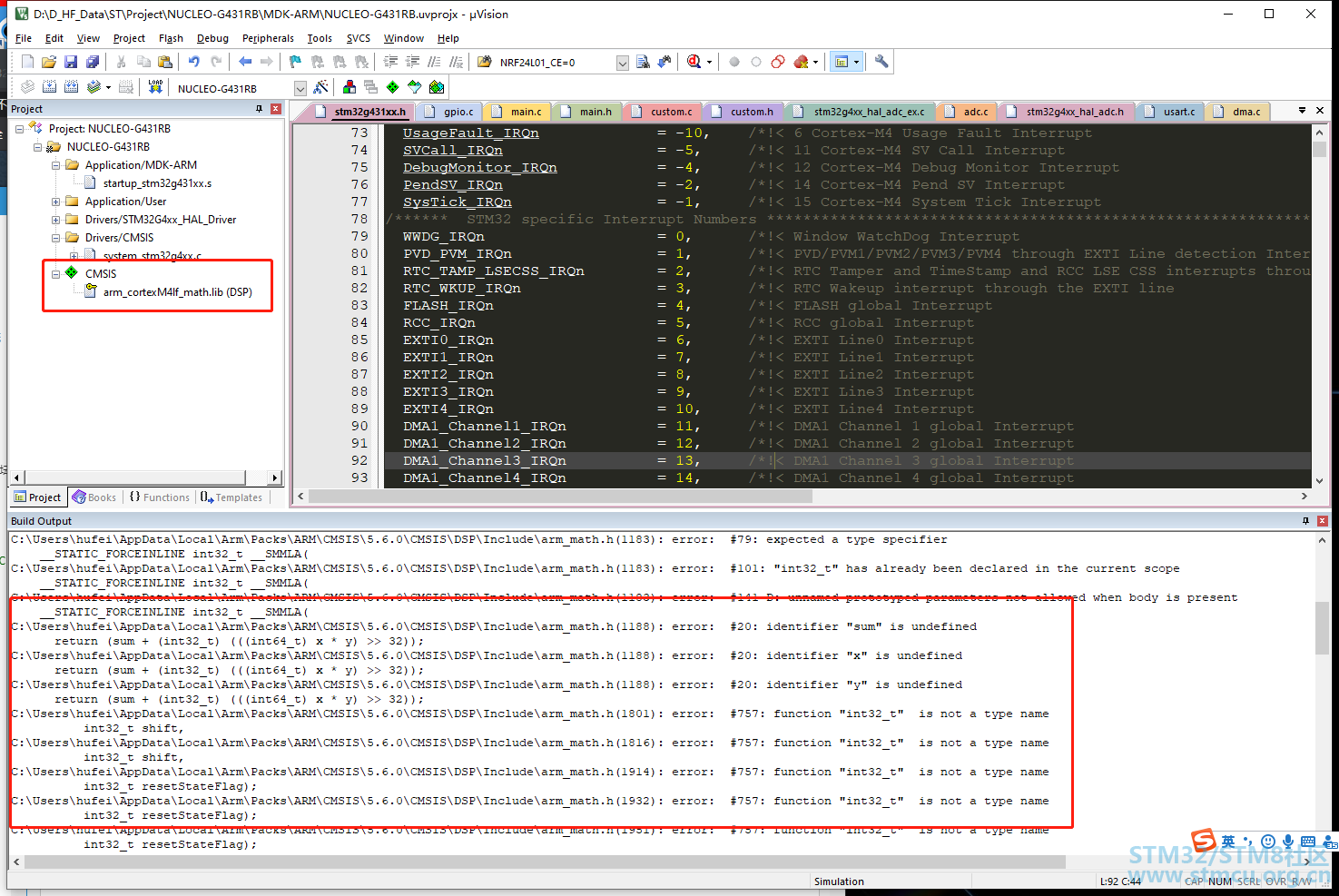Open Configuration with the wrench icon
Screen dimensions: 1339x896
[x=881, y=62]
